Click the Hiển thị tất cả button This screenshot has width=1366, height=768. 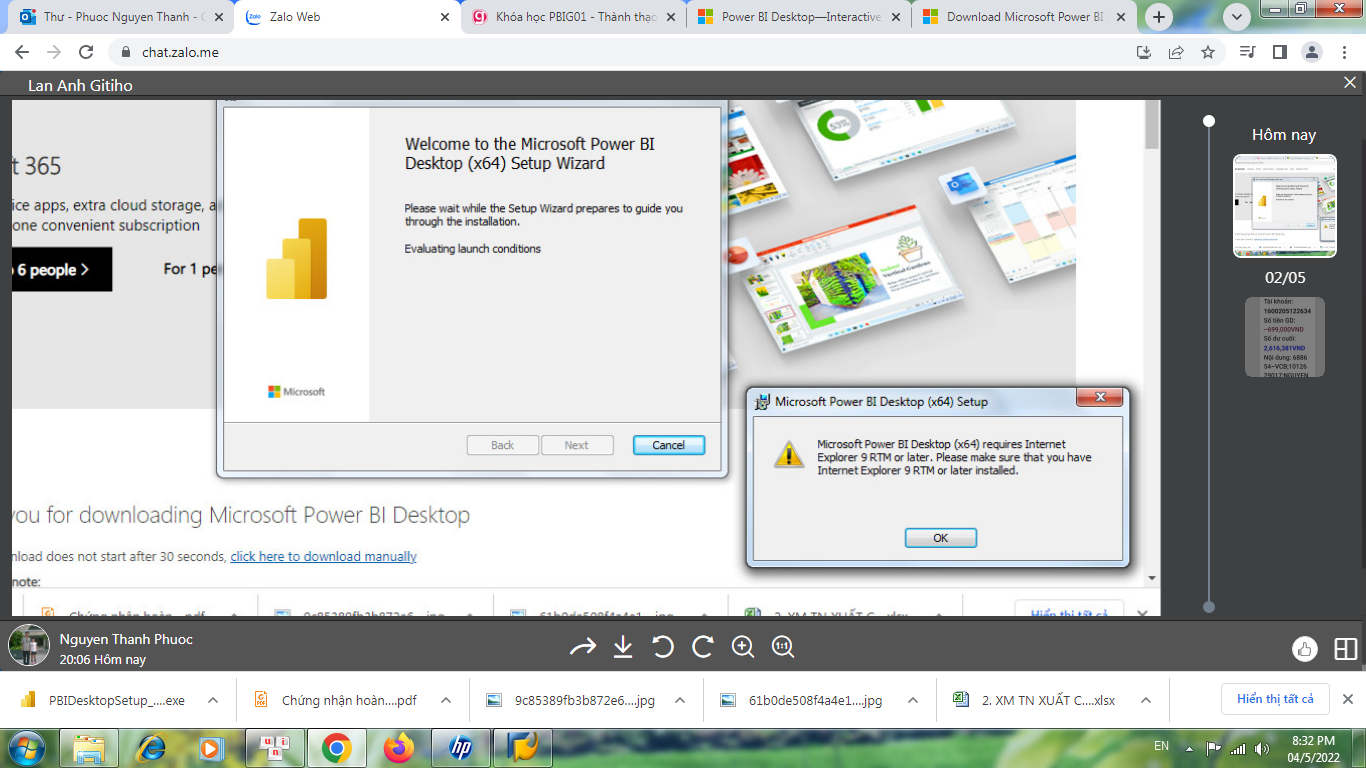tap(1275, 699)
